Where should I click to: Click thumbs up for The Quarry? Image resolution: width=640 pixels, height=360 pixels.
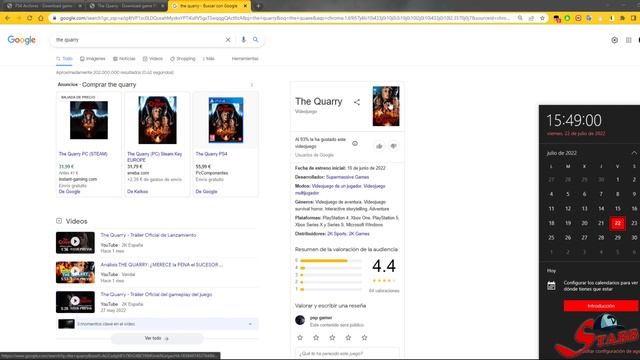click(x=379, y=146)
